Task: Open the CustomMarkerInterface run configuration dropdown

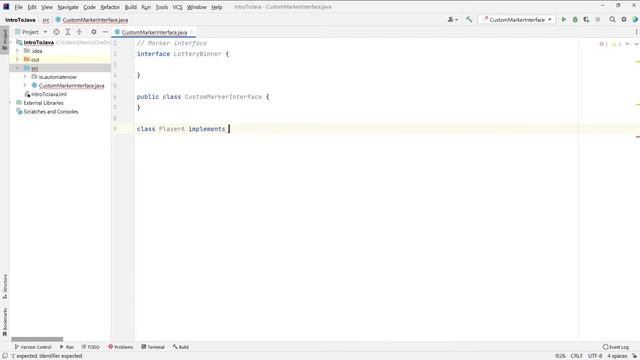Action: point(517,19)
